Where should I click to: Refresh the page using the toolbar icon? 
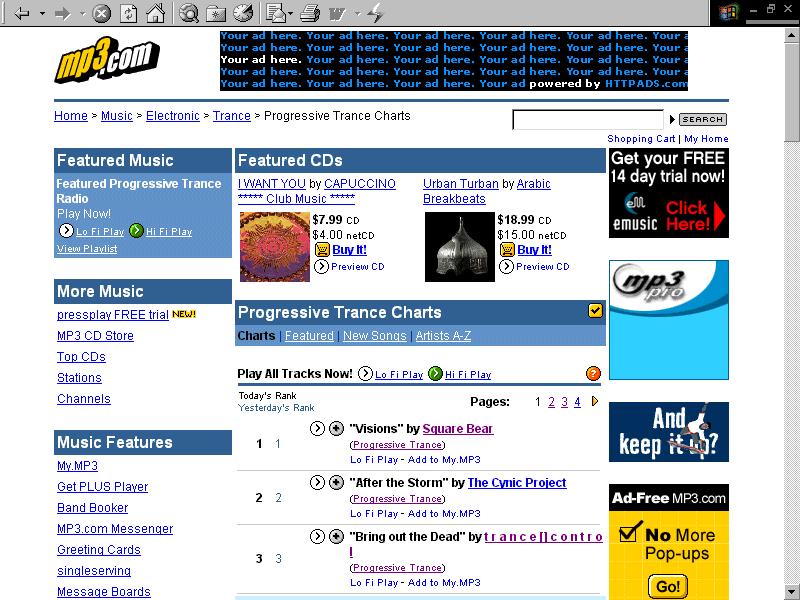[x=128, y=13]
